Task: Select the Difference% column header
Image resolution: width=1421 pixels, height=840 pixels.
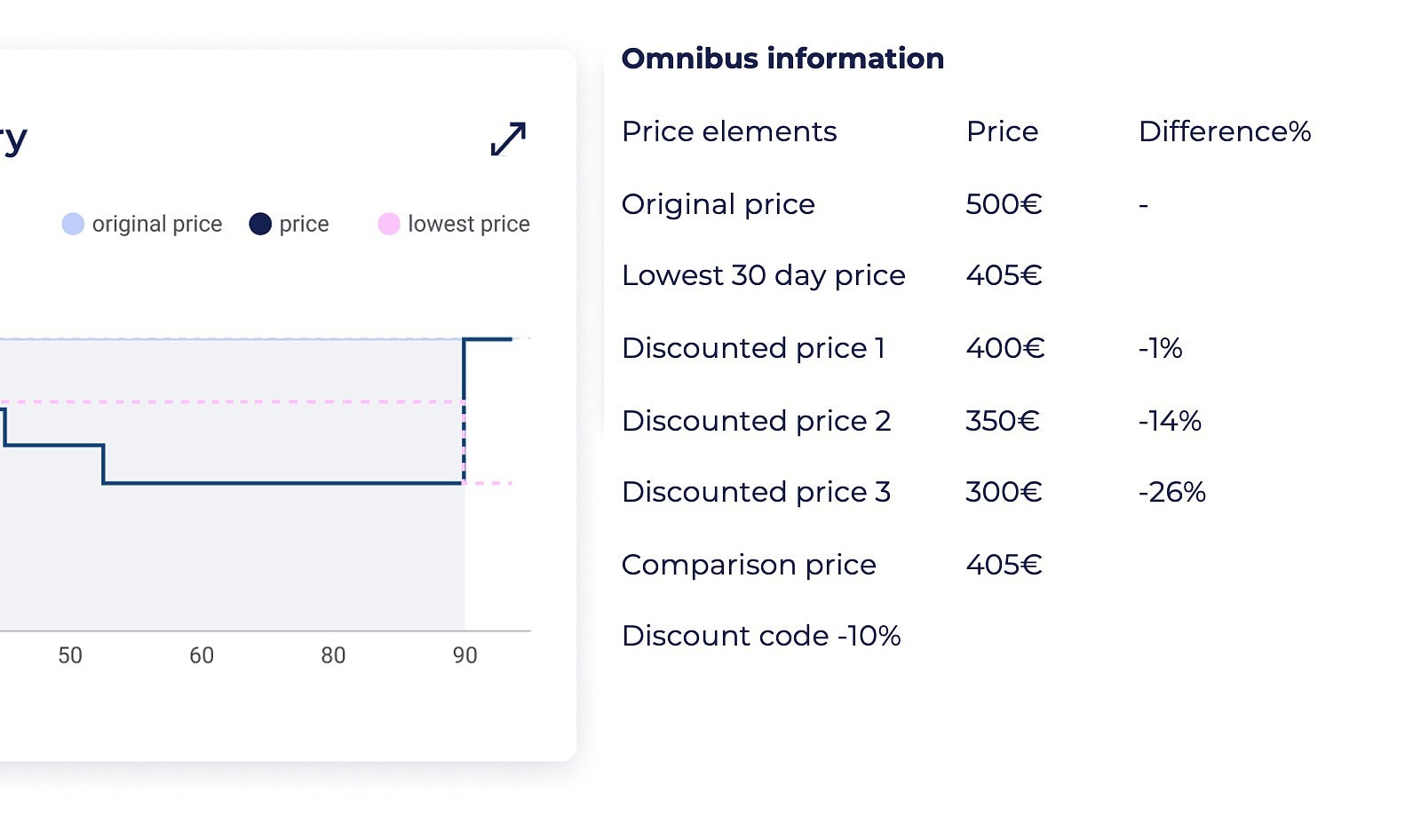Action: pyautogui.click(x=1225, y=131)
